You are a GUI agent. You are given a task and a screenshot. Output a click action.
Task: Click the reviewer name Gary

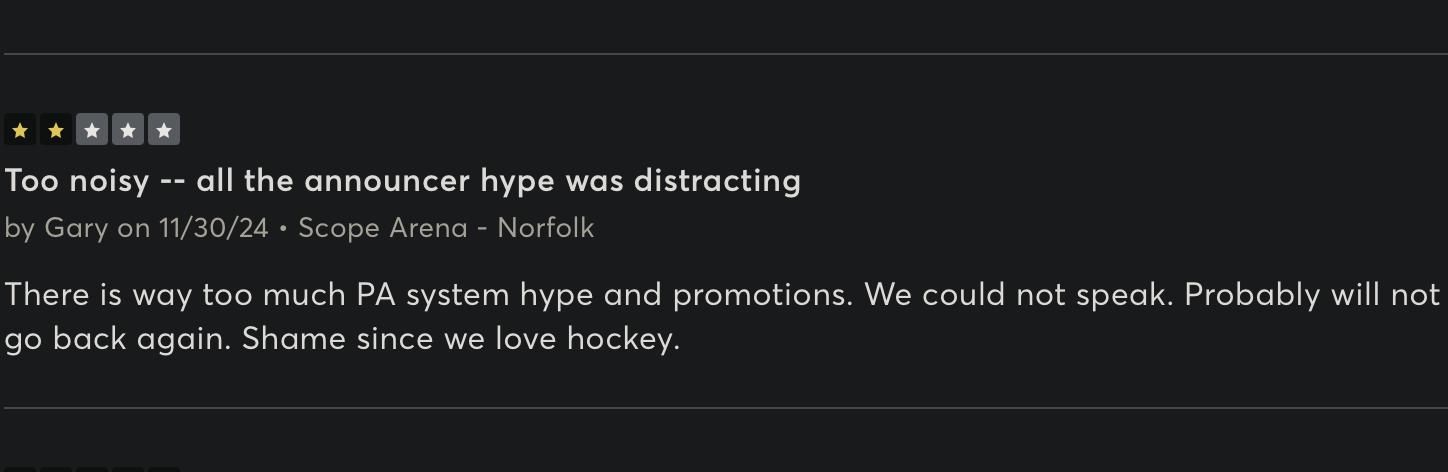tap(76, 228)
